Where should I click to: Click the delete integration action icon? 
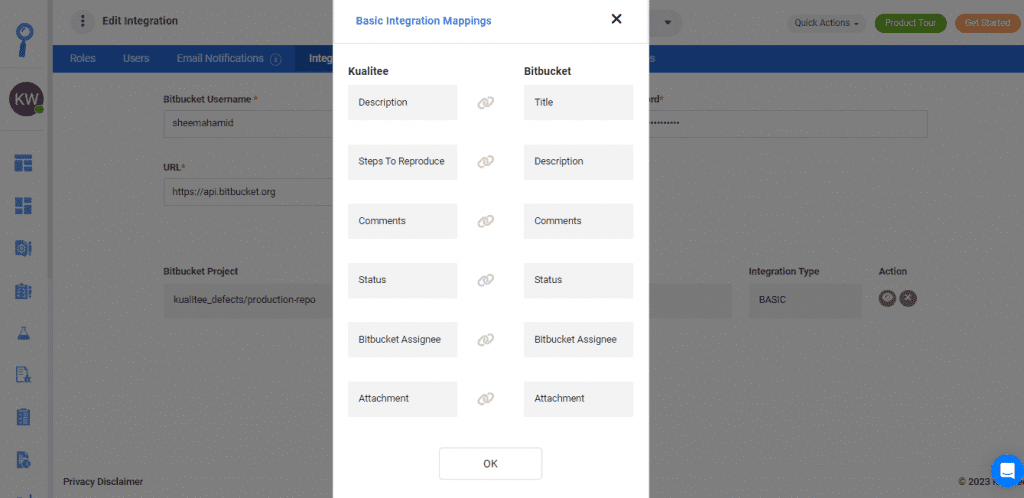coord(908,299)
